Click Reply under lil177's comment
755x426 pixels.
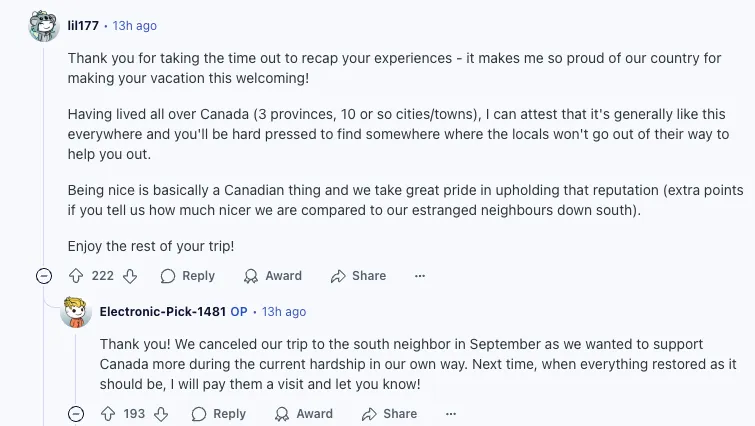[x=187, y=276]
